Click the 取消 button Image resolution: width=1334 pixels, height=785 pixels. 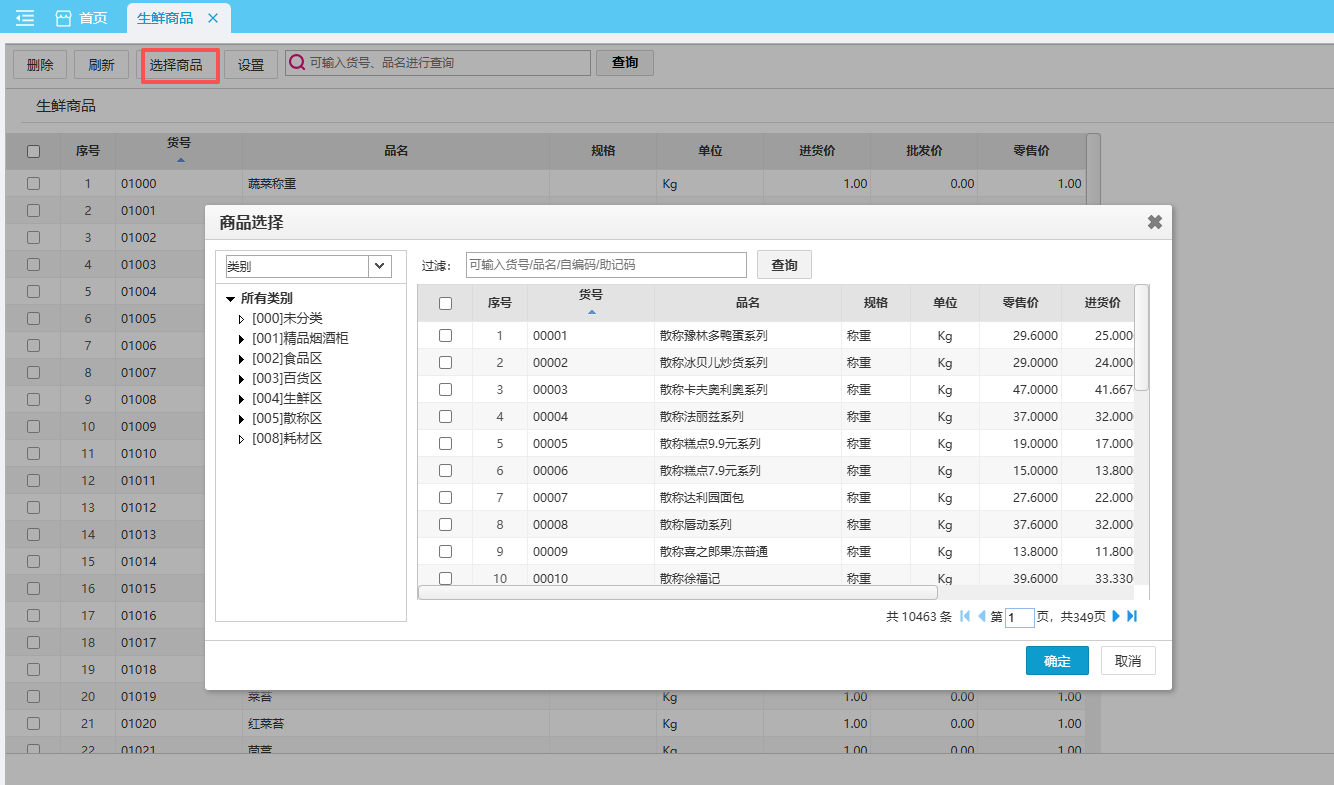click(1128, 661)
